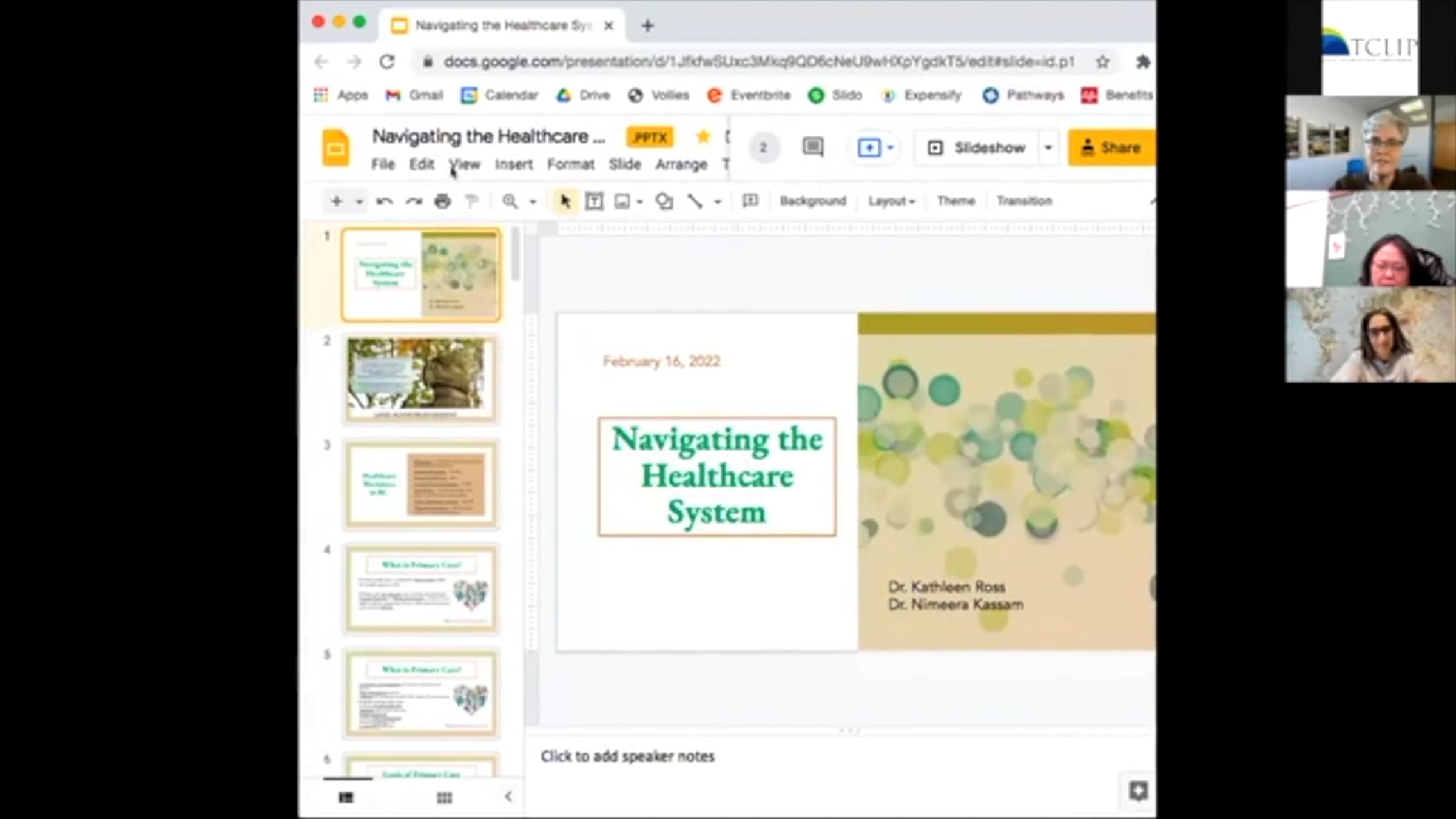
Task: Select slide 3 thumbnail in filmstrip
Action: pyautogui.click(x=420, y=485)
